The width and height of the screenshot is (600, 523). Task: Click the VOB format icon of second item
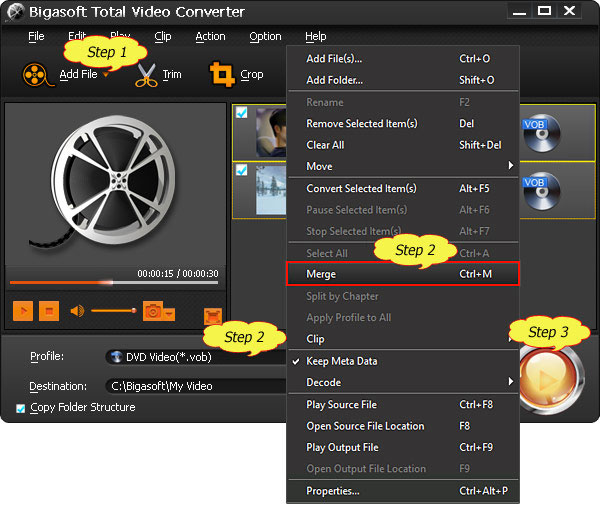541,191
